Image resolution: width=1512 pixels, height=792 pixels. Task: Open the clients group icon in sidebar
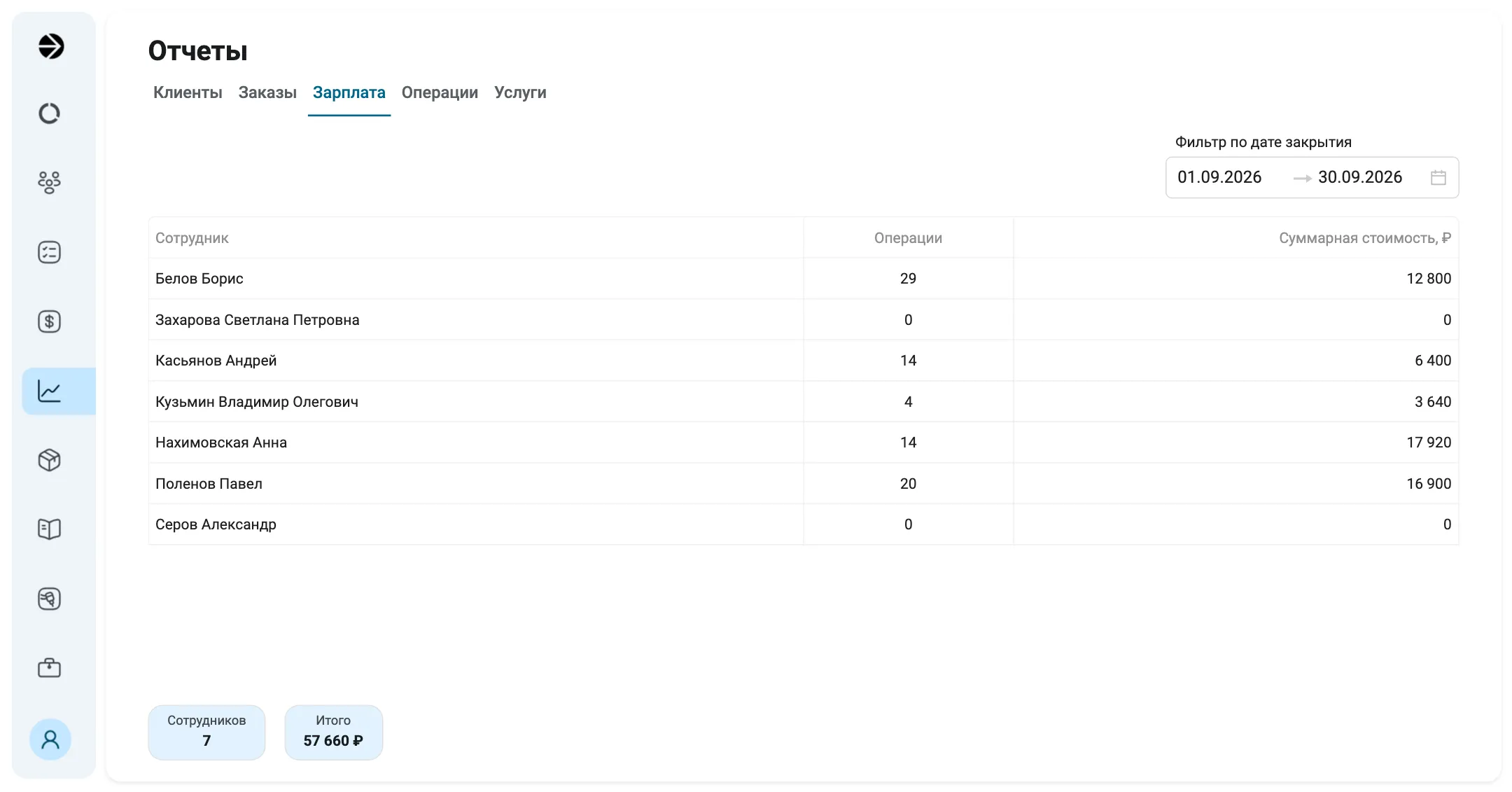49,182
